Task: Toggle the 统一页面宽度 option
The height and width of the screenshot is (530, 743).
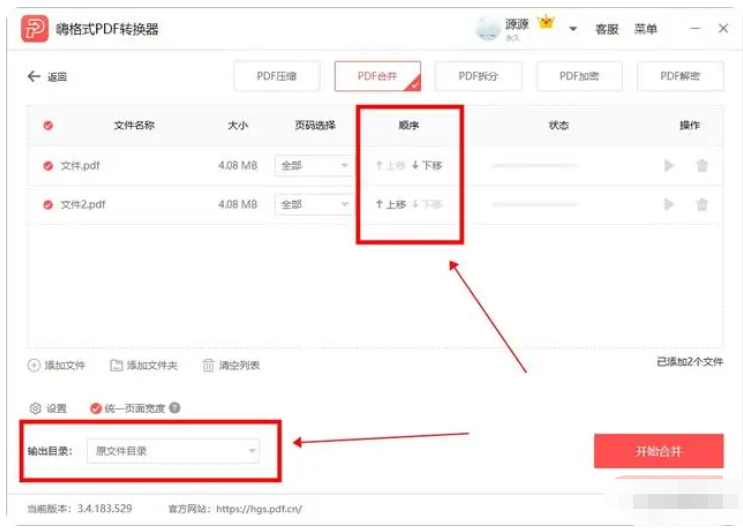Action: (x=96, y=408)
